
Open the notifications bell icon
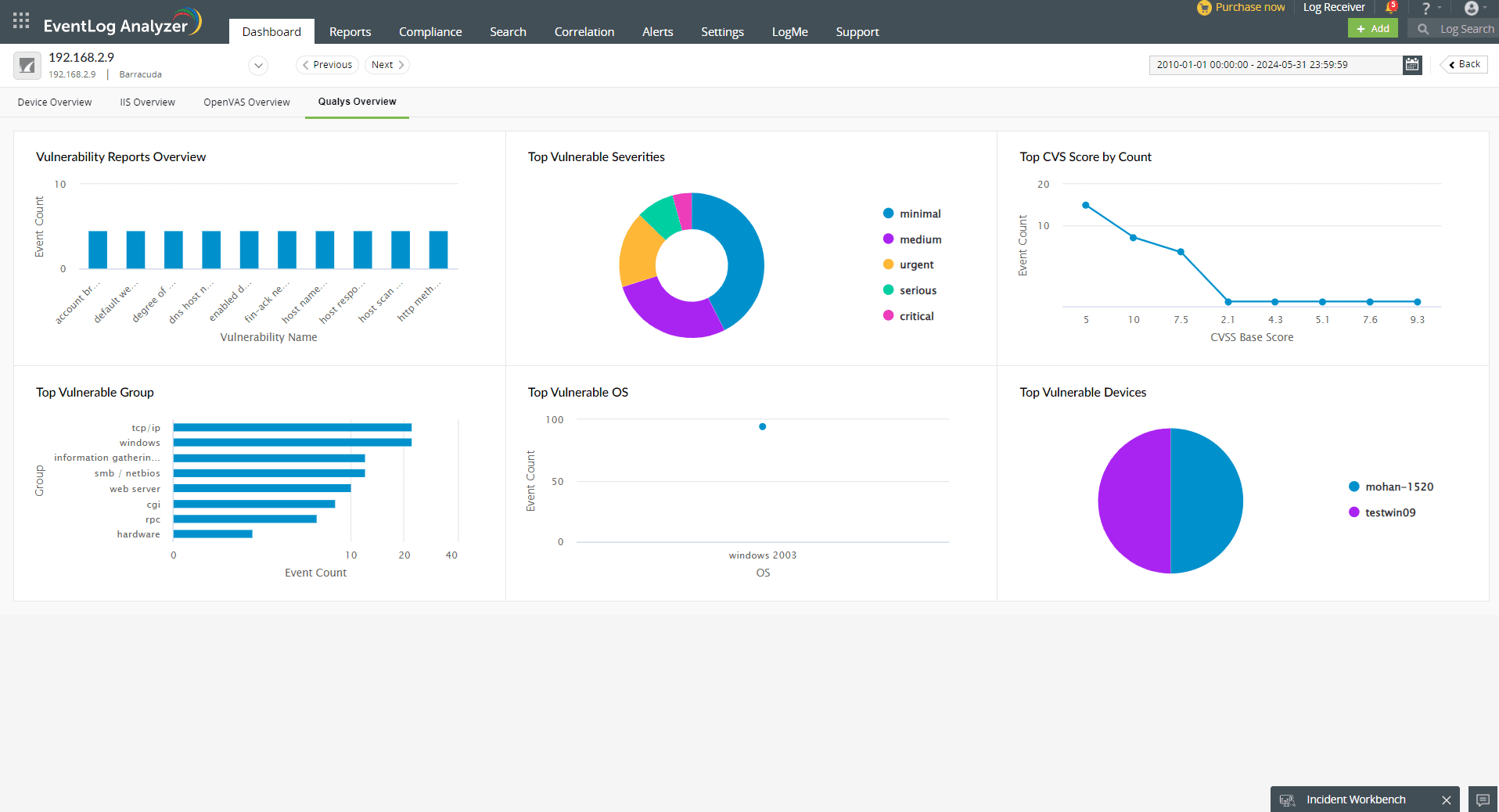[x=1391, y=8]
